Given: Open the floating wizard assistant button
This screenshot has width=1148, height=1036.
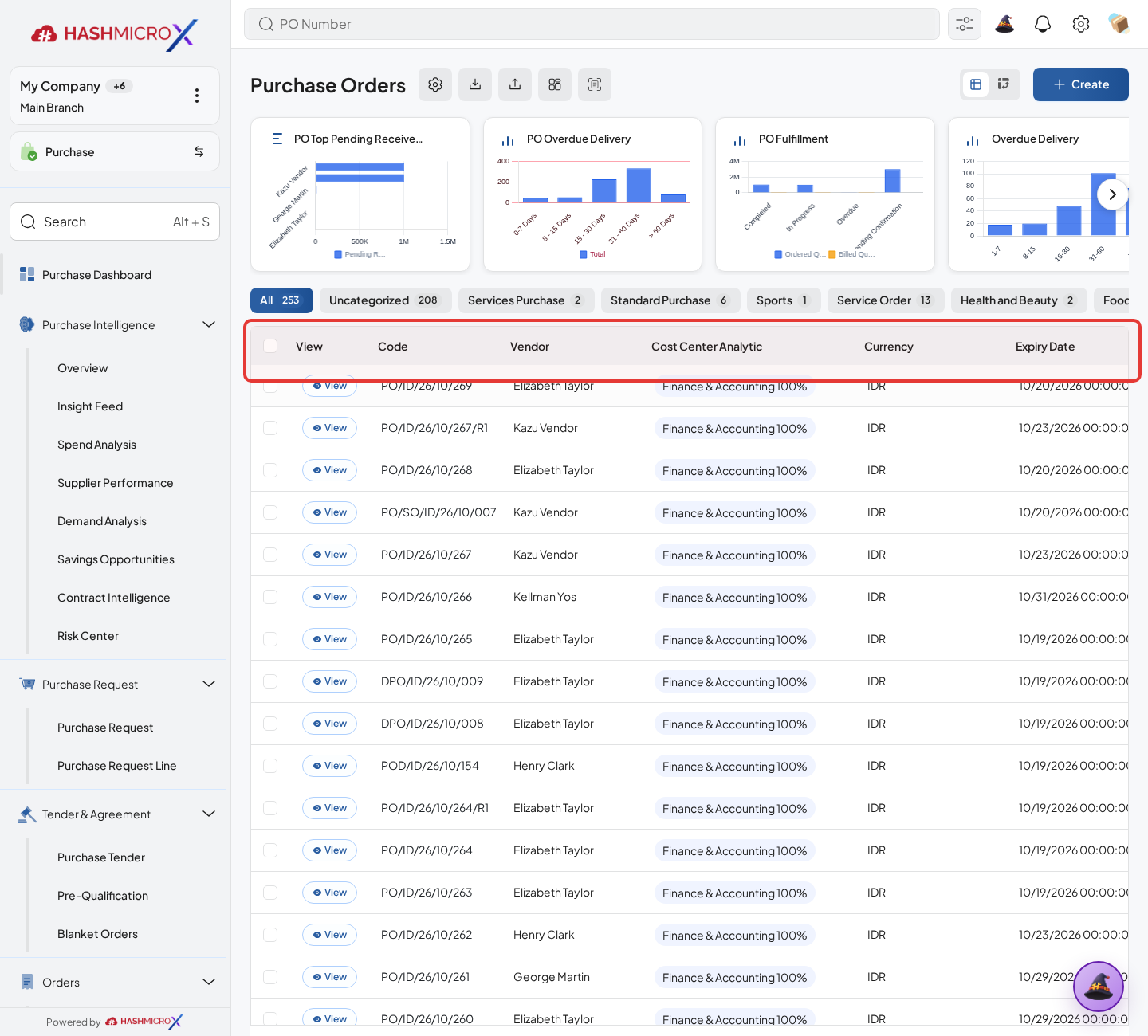Looking at the screenshot, I should click(x=1099, y=987).
